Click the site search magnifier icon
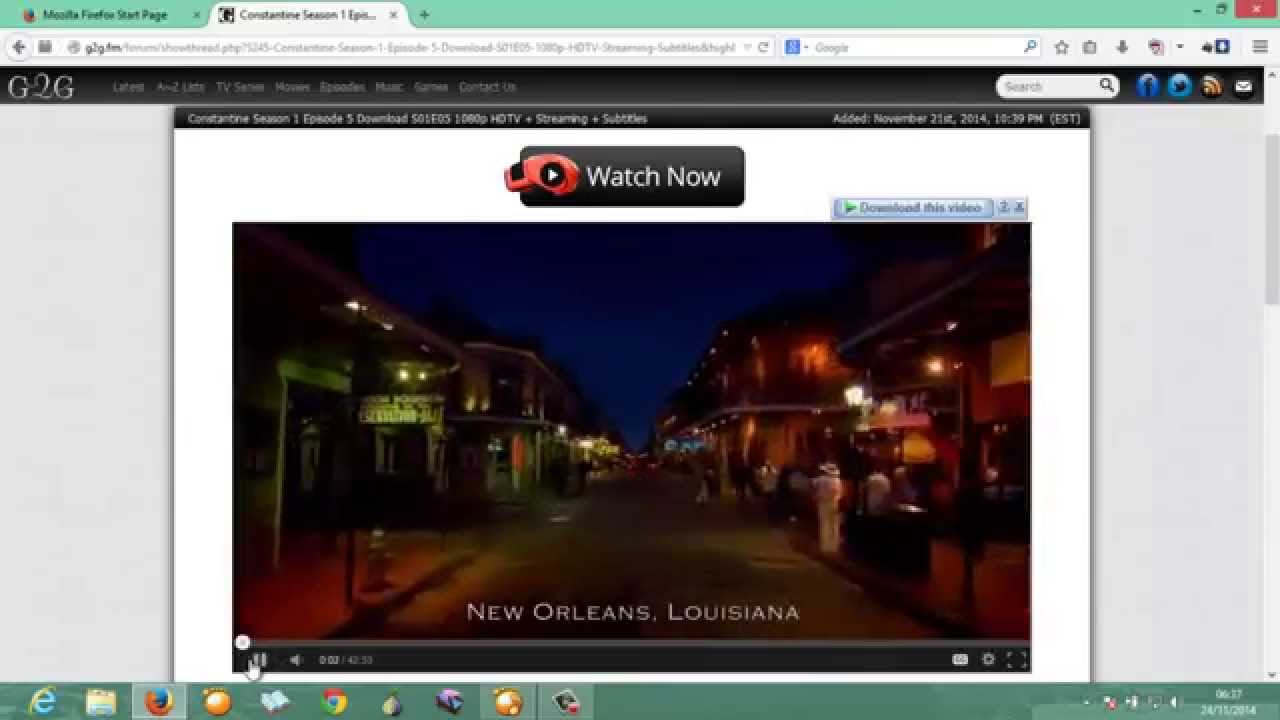Image resolution: width=1280 pixels, height=720 pixels. [1107, 86]
